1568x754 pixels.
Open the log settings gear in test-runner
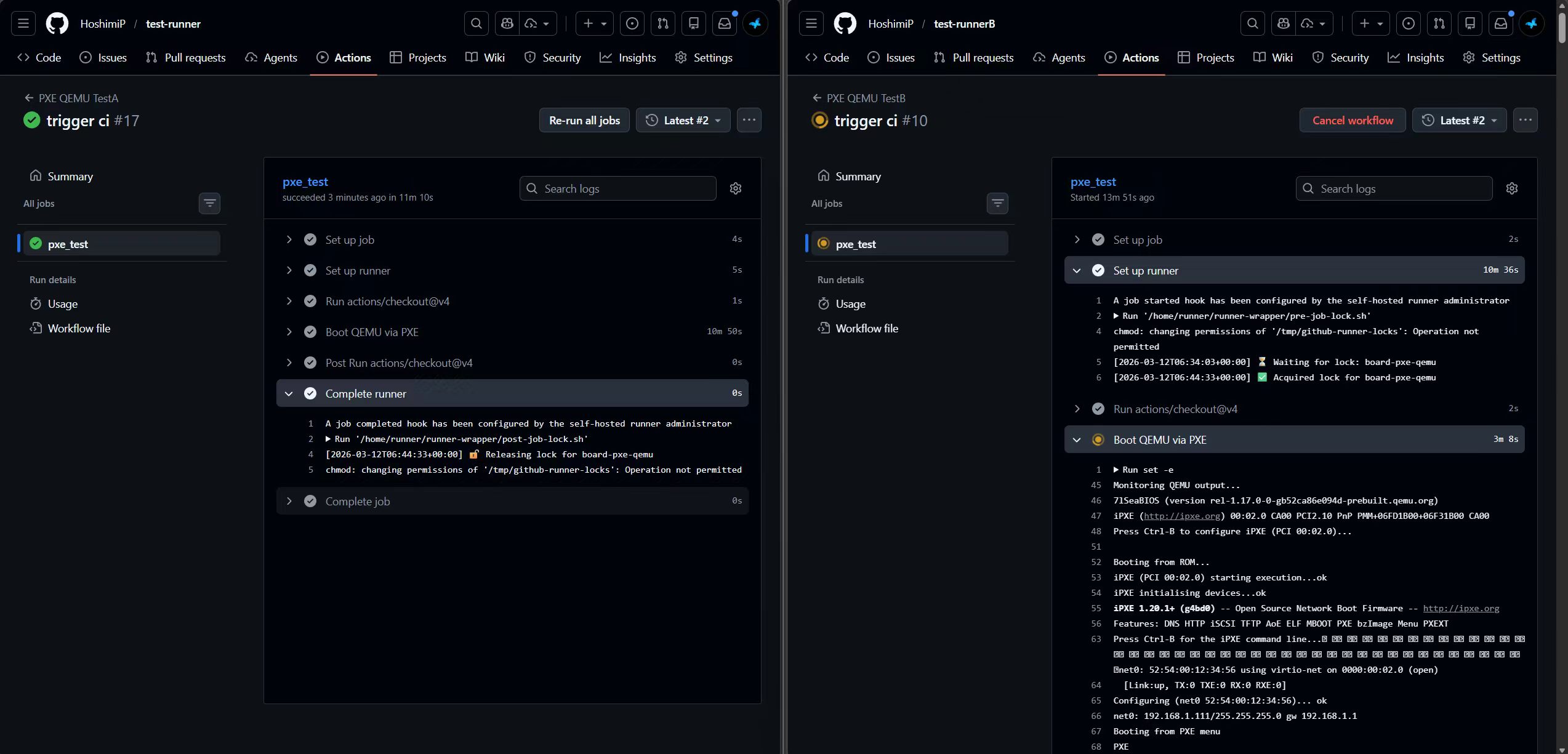(x=735, y=188)
